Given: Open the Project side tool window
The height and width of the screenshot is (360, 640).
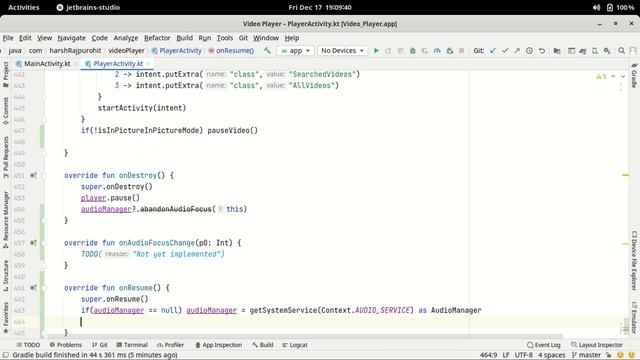Looking at the screenshot, I should (6, 74).
